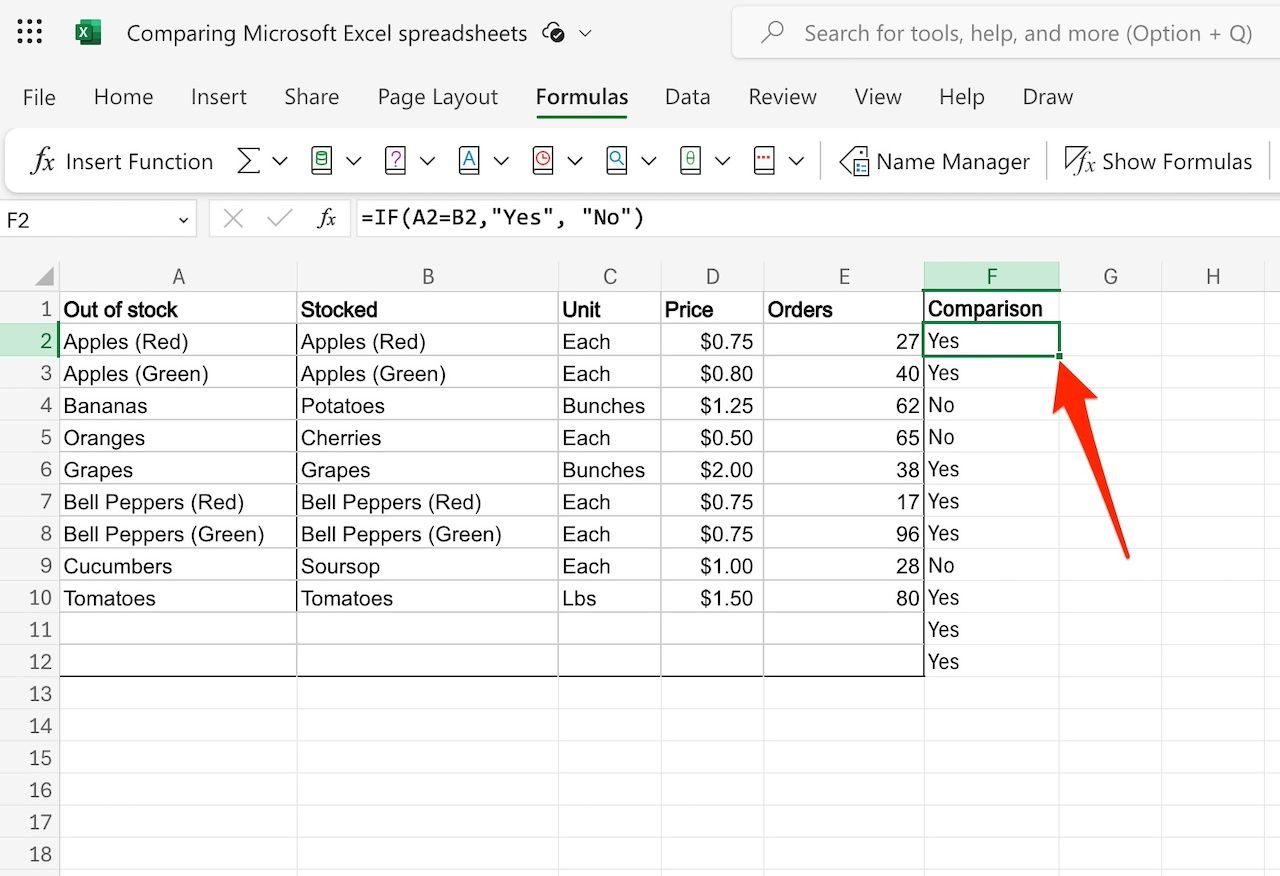The image size is (1280, 876).
Task: Open the Name Manager
Action: coord(934,161)
